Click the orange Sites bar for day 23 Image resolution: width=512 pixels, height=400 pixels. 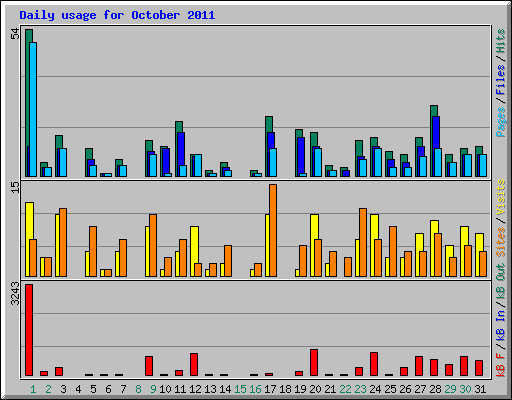(x=363, y=242)
